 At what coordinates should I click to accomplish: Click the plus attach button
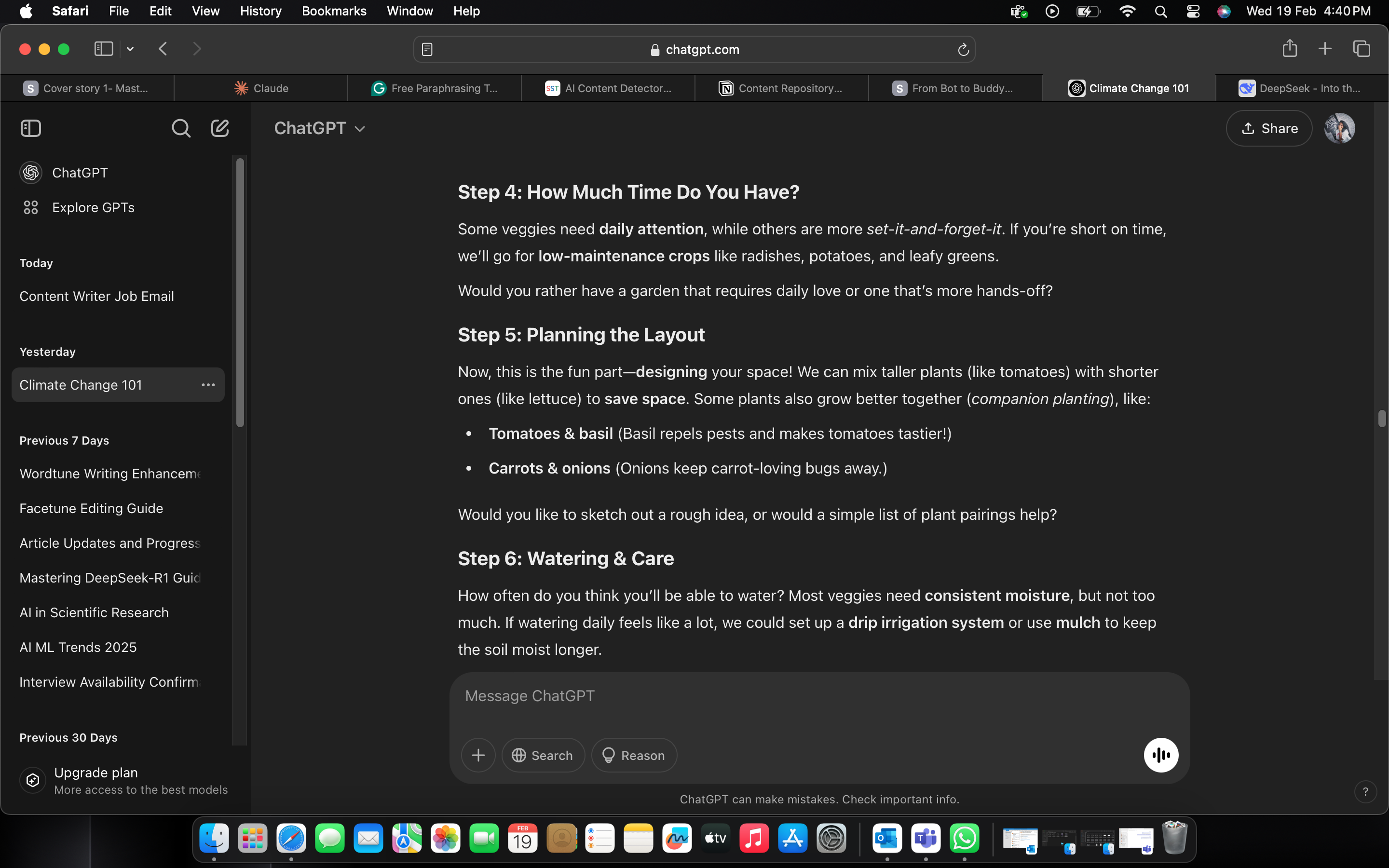pos(478,755)
